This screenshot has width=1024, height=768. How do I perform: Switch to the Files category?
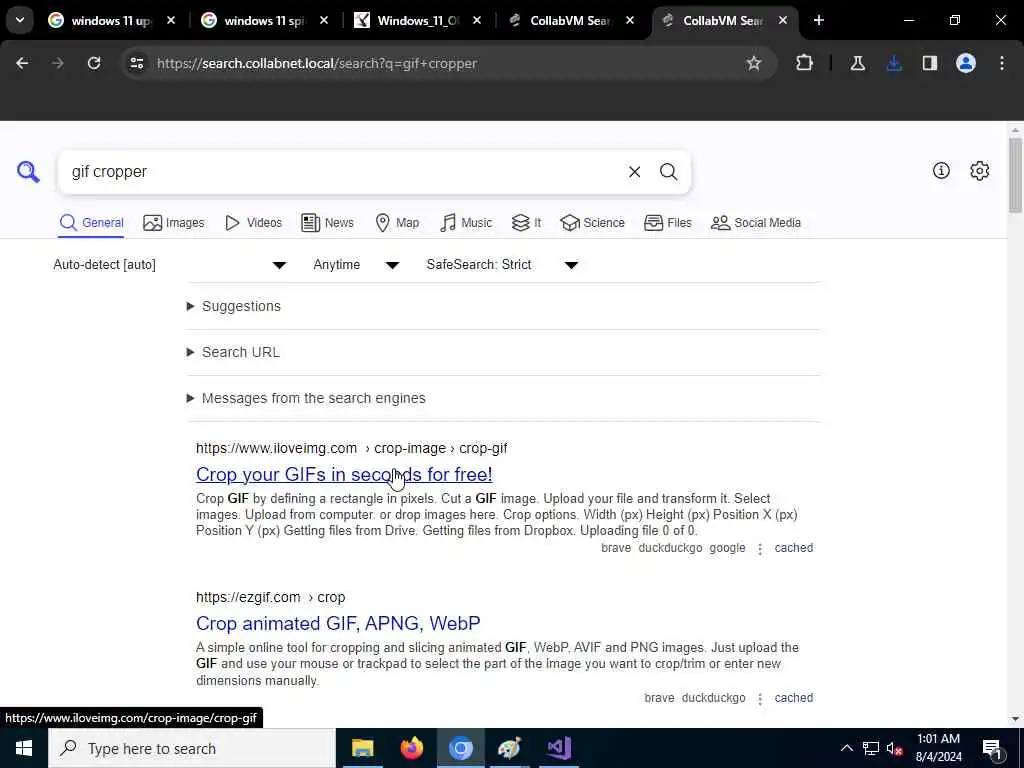[667, 223]
